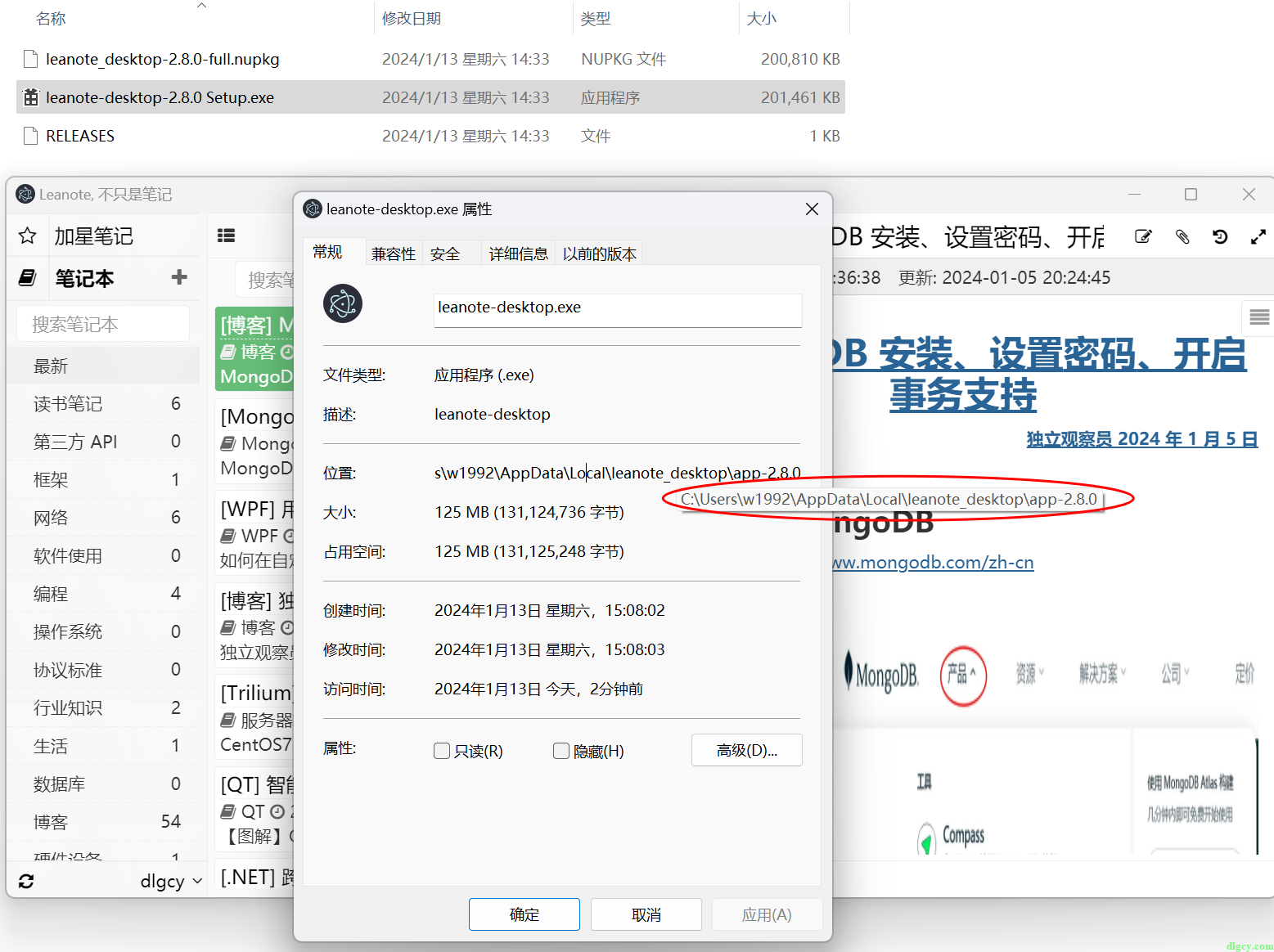
Task: Switch to the 以前的版本 tab
Action: [x=600, y=254]
